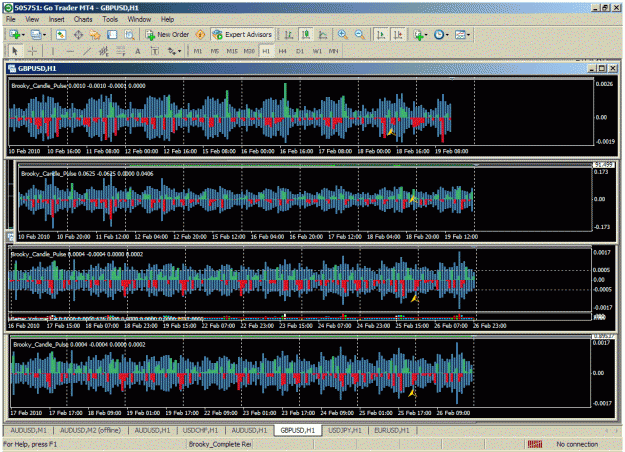The image size is (625, 452).
Task: Switch timeframe to H4
Action: [x=283, y=51]
